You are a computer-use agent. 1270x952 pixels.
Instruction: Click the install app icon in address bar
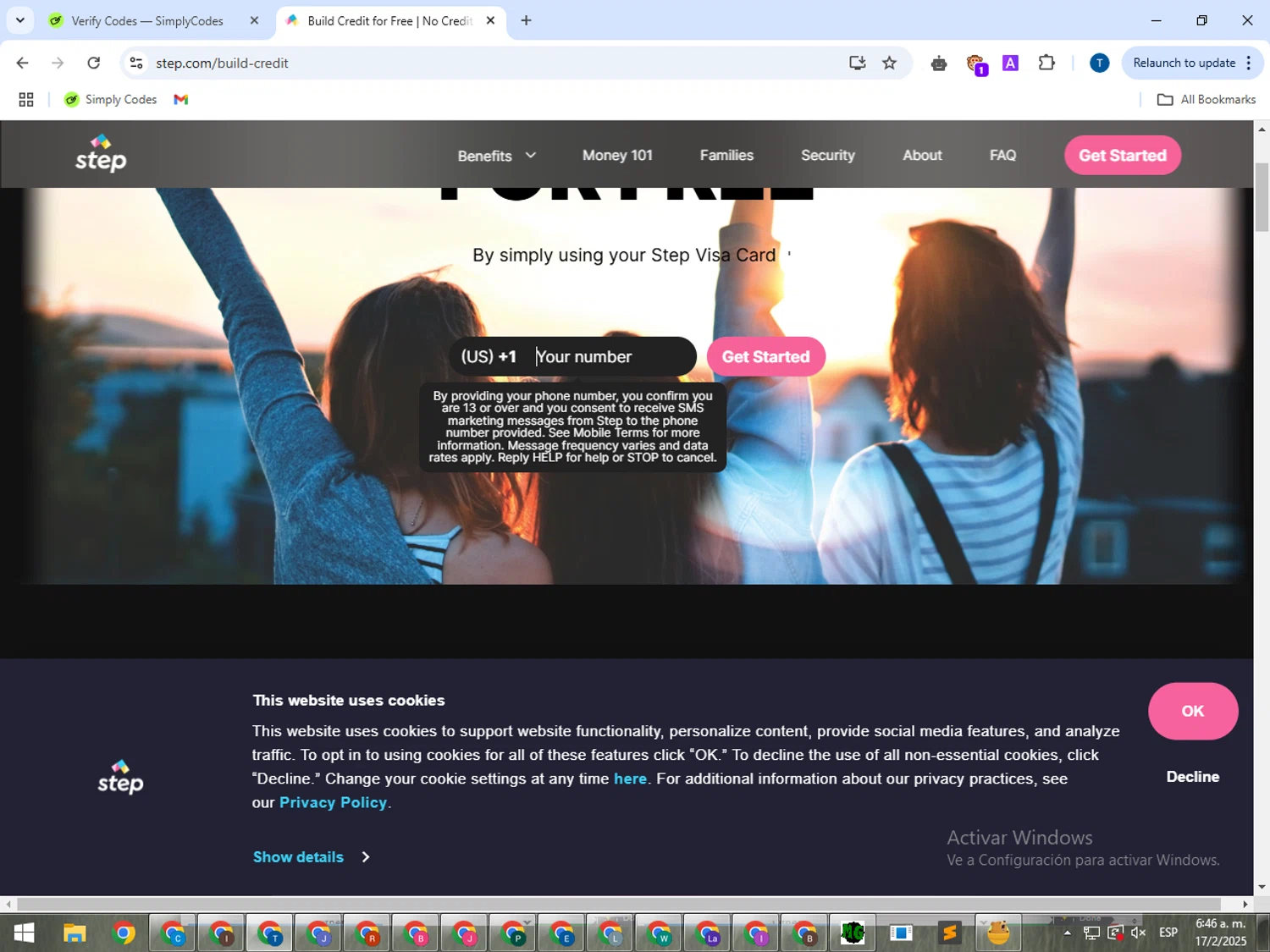857,63
